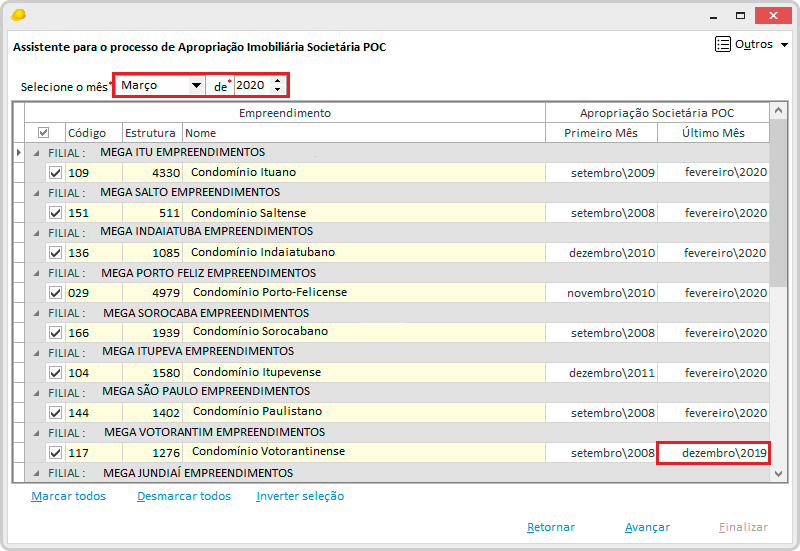
Task: Uncheck Condomínio Itupevense row 104
Action: click(55, 372)
